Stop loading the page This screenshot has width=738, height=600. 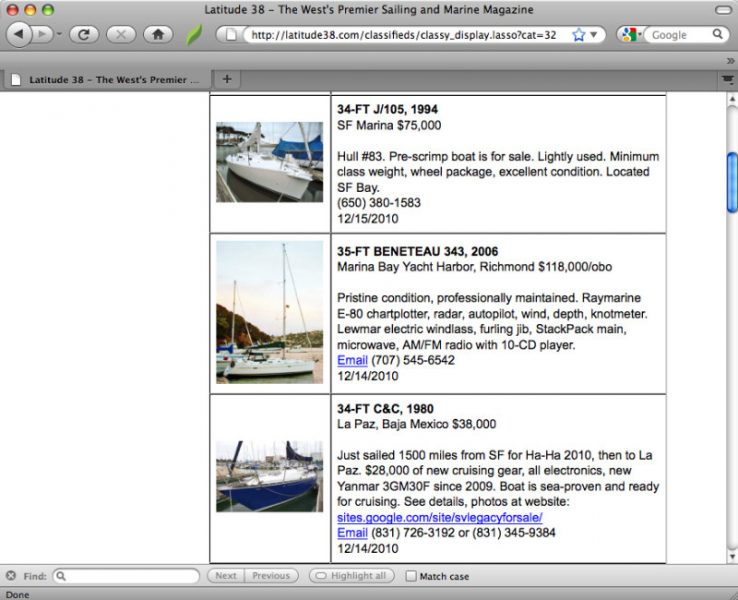tap(121, 34)
